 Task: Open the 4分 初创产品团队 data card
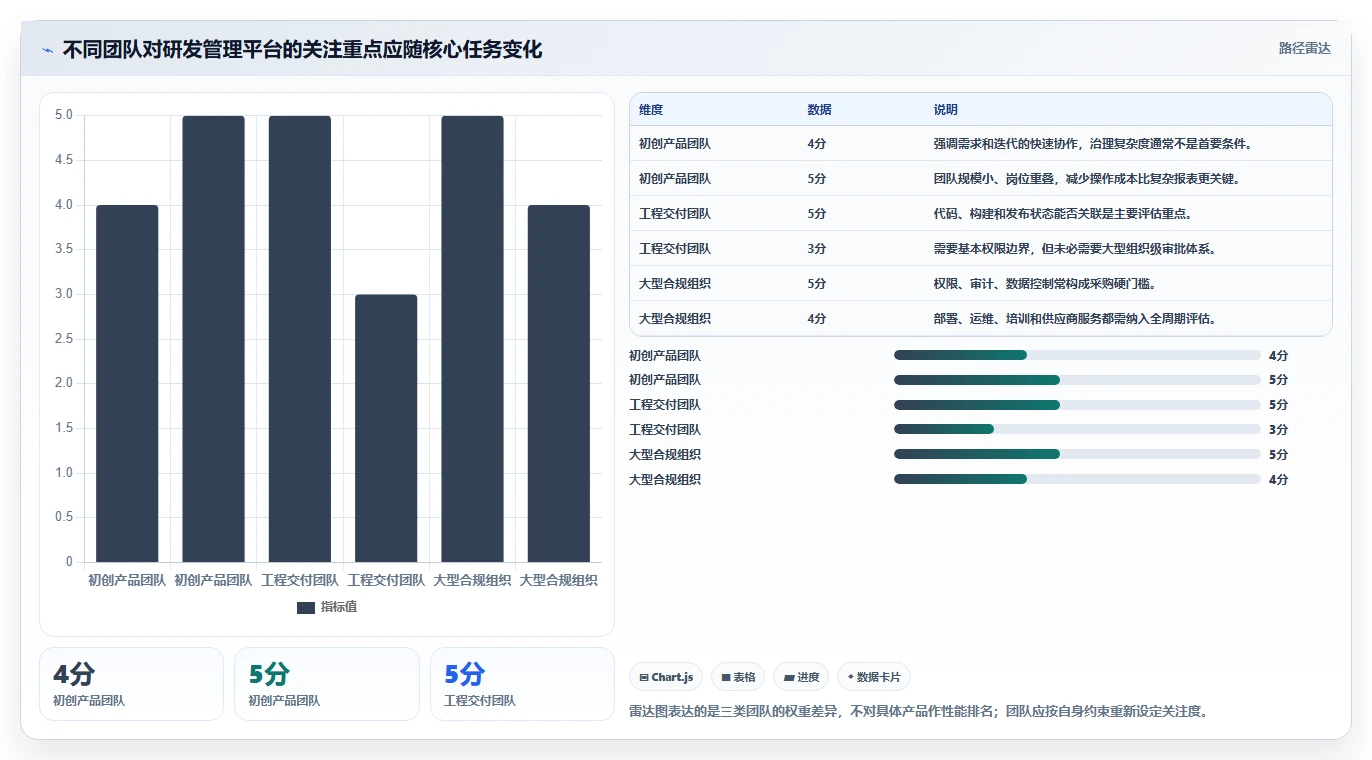(131, 684)
